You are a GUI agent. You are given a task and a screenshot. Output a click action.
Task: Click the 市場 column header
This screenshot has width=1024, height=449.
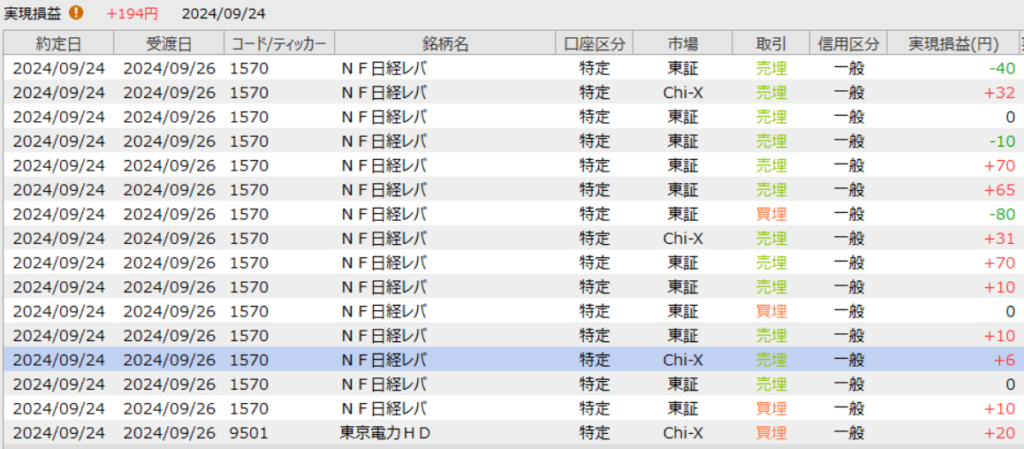(x=683, y=44)
